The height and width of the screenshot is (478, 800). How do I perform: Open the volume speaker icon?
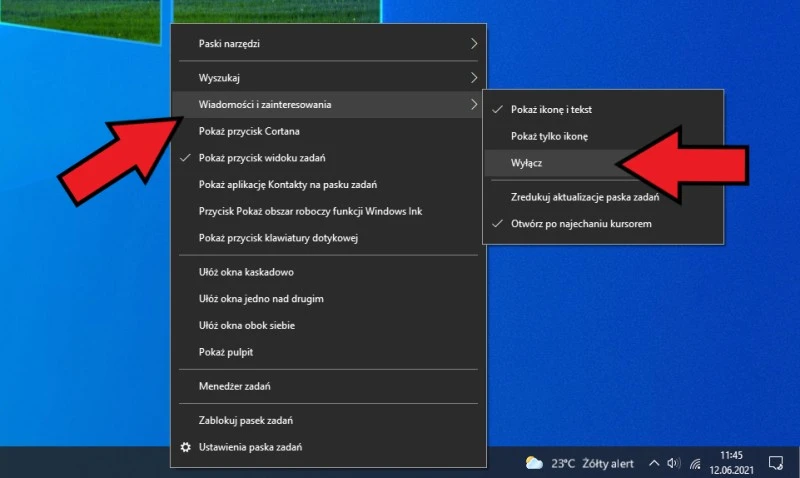673,463
